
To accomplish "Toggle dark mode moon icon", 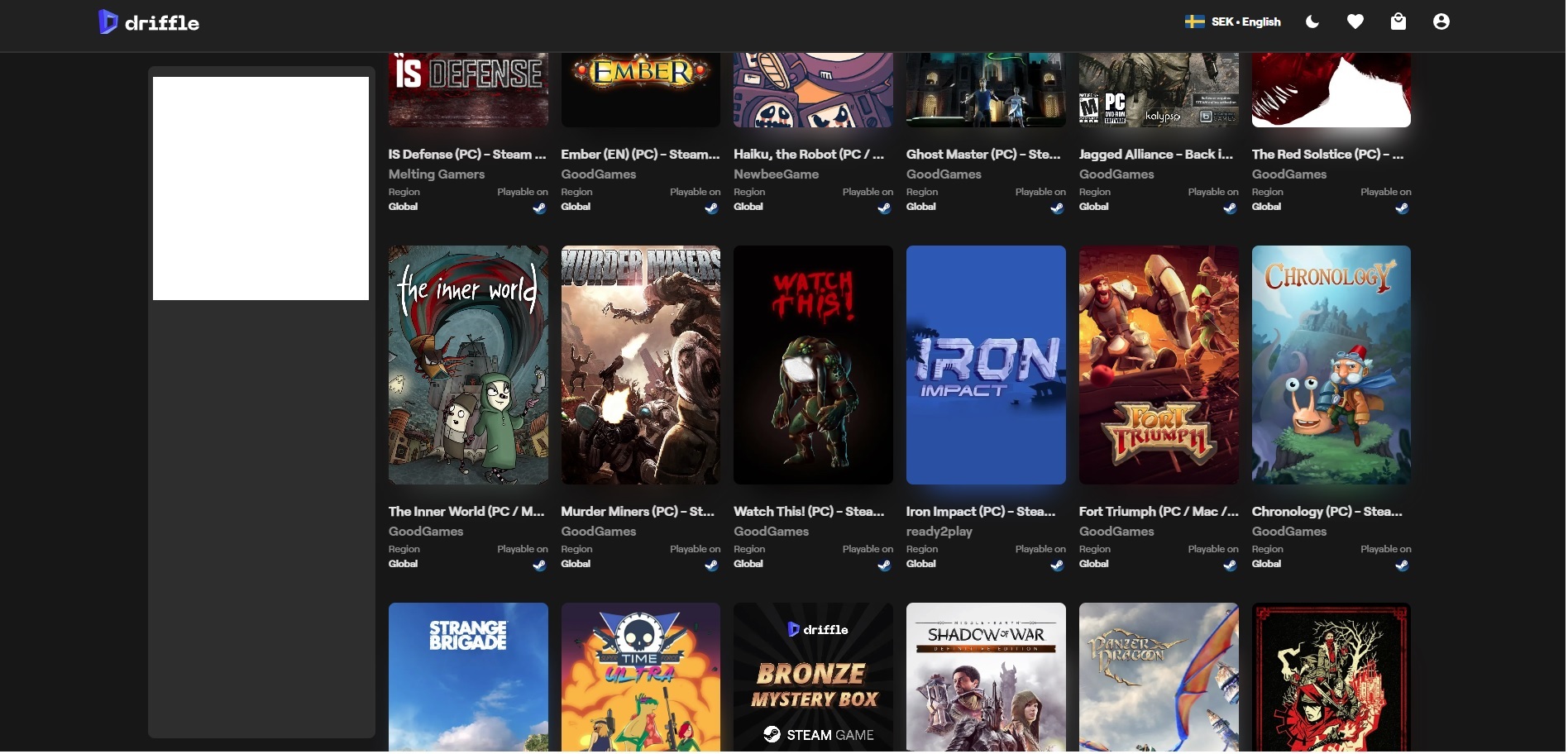I will (x=1312, y=22).
